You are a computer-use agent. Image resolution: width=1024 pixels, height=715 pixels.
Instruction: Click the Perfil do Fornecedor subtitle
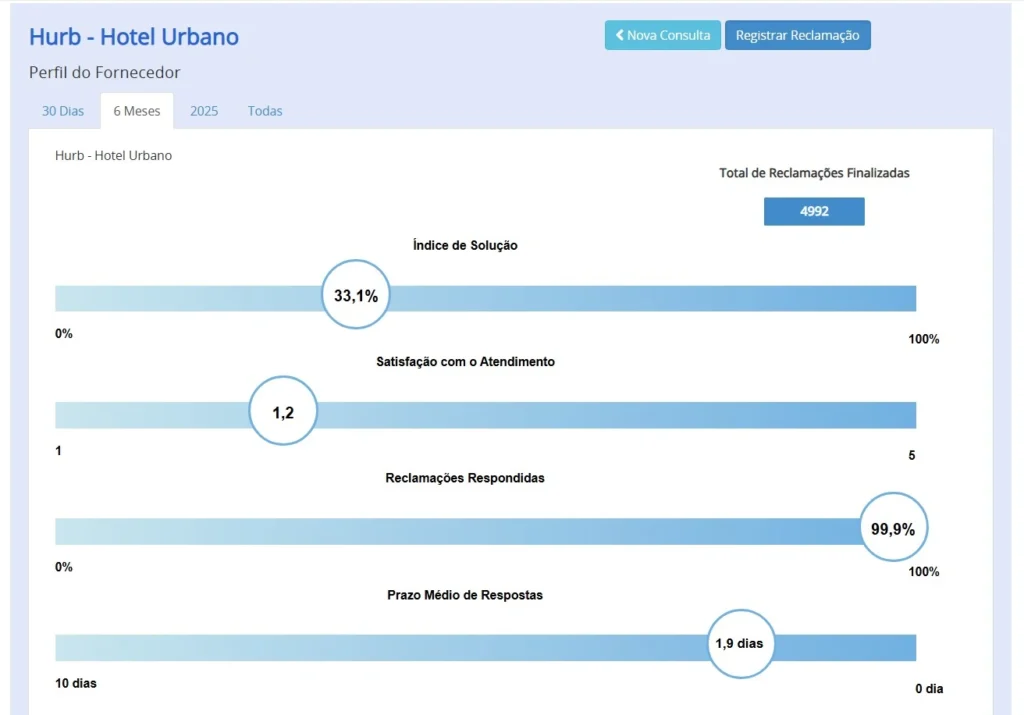tap(104, 72)
